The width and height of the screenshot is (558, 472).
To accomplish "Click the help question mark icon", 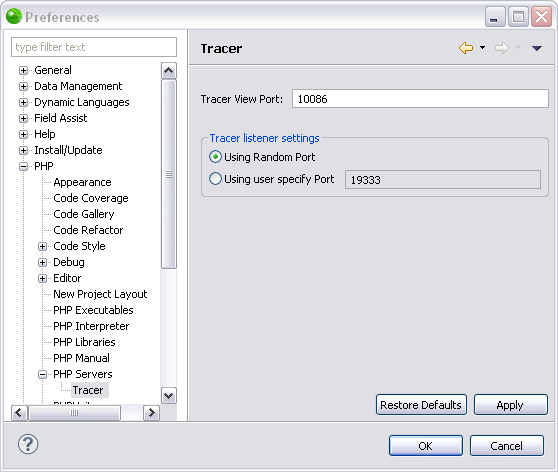I will tap(28, 444).
